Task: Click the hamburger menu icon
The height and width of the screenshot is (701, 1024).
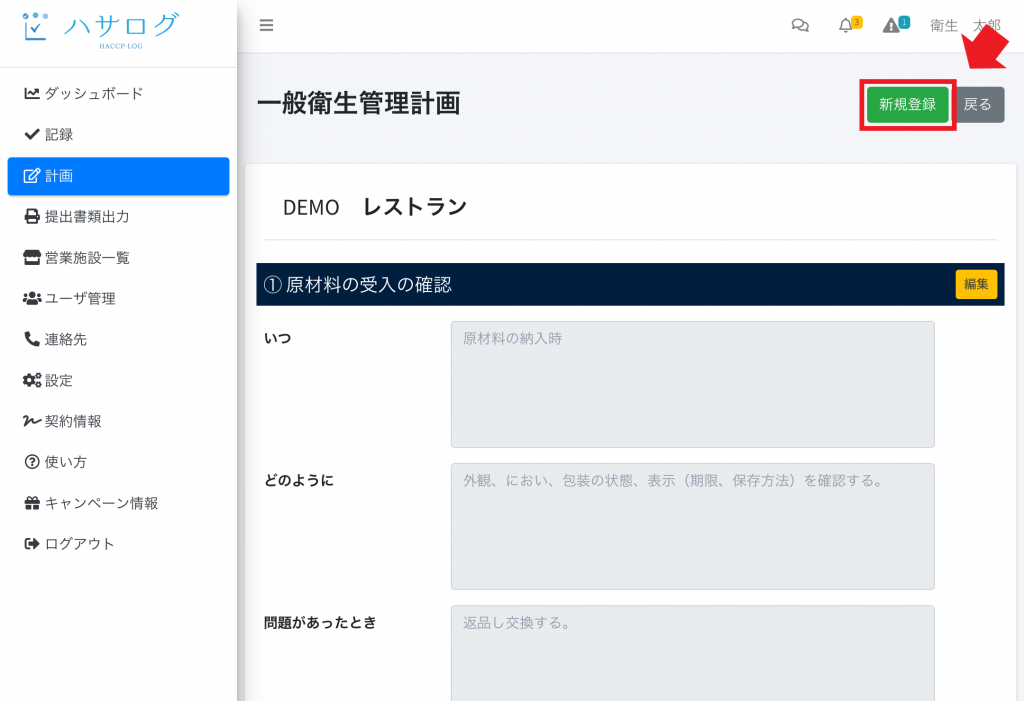Action: [266, 26]
